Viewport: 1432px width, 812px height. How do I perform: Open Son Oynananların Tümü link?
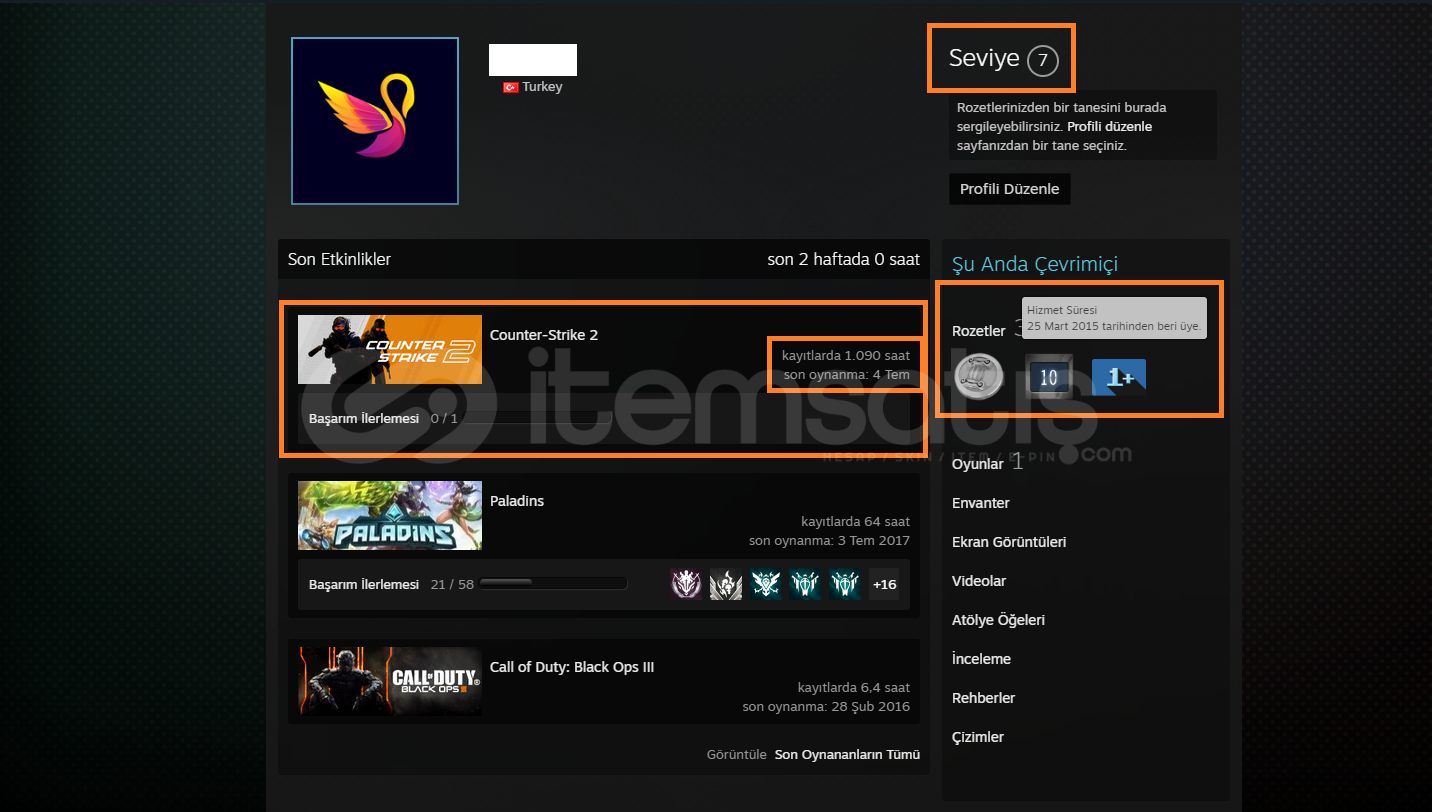click(847, 755)
